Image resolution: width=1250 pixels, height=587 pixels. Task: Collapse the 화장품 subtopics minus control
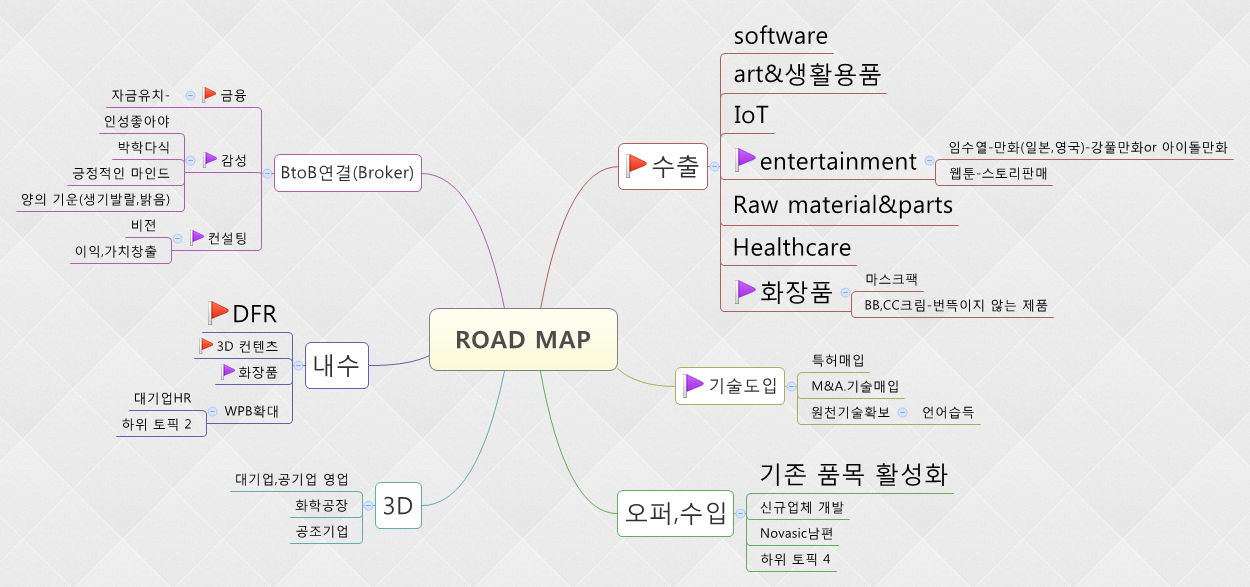click(x=846, y=291)
